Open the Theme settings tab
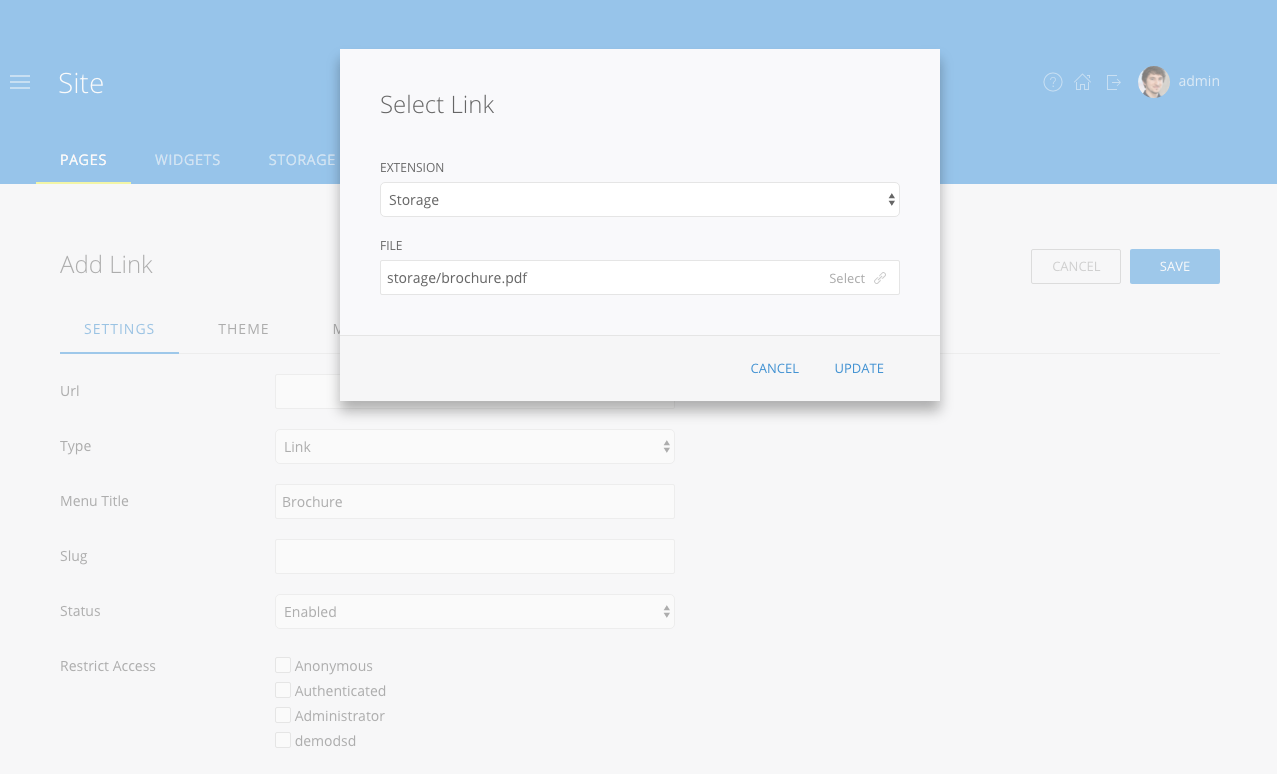This screenshot has height=774, width=1277. [x=243, y=329]
